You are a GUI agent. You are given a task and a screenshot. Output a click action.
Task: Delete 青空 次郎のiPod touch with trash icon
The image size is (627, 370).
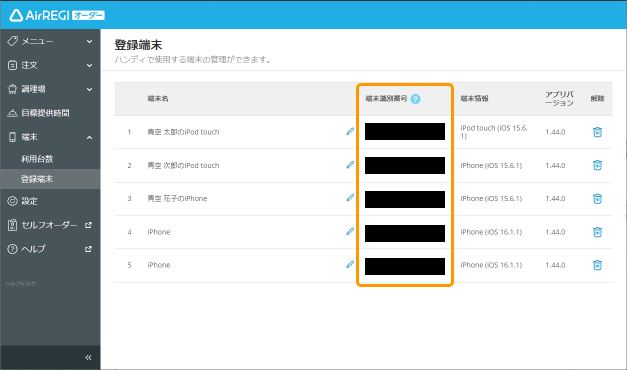tap(597, 165)
